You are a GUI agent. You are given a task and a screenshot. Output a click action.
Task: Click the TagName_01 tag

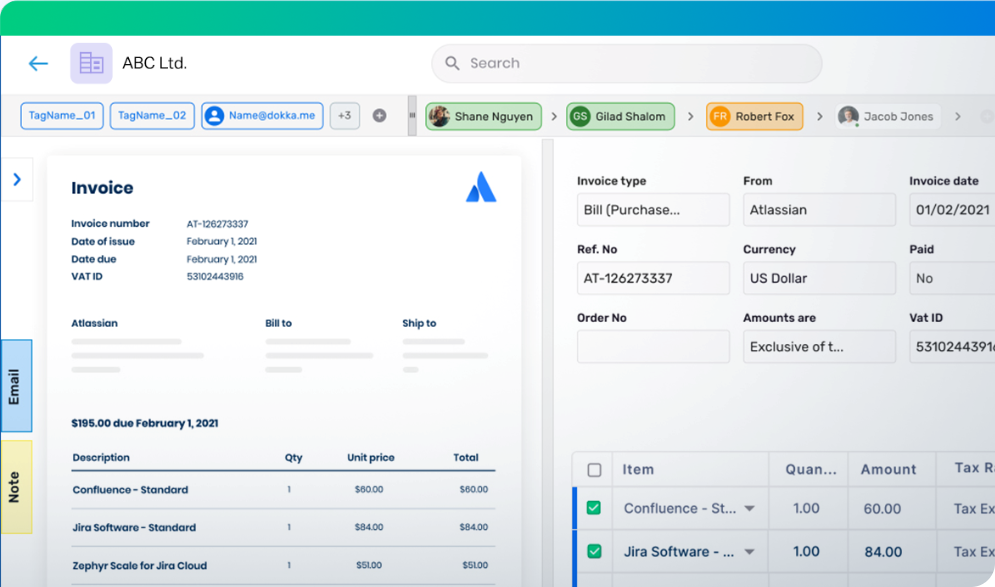pyautogui.click(x=62, y=116)
